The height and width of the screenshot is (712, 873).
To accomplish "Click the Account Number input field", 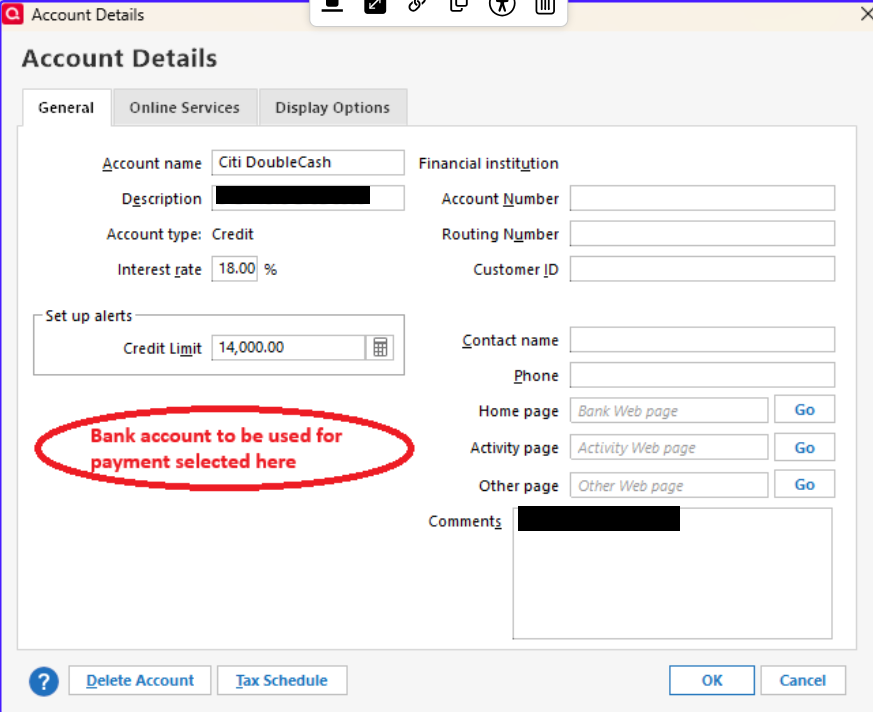I will click(702, 198).
